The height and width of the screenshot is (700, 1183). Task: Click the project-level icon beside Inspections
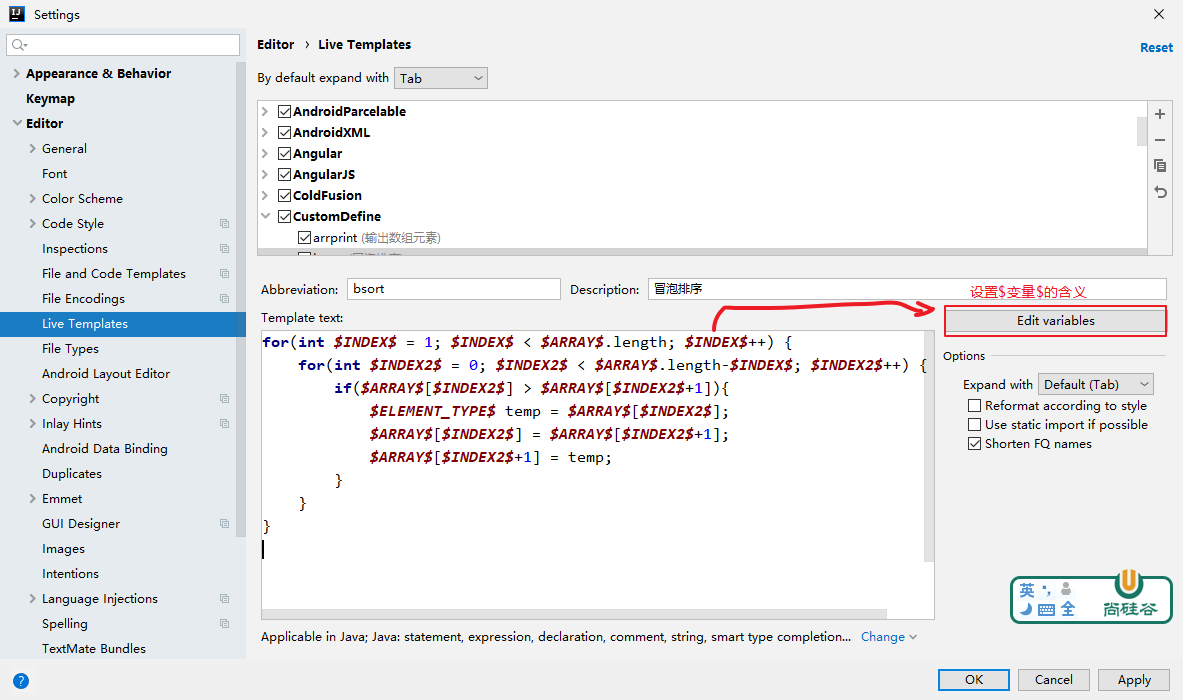[224, 249]
